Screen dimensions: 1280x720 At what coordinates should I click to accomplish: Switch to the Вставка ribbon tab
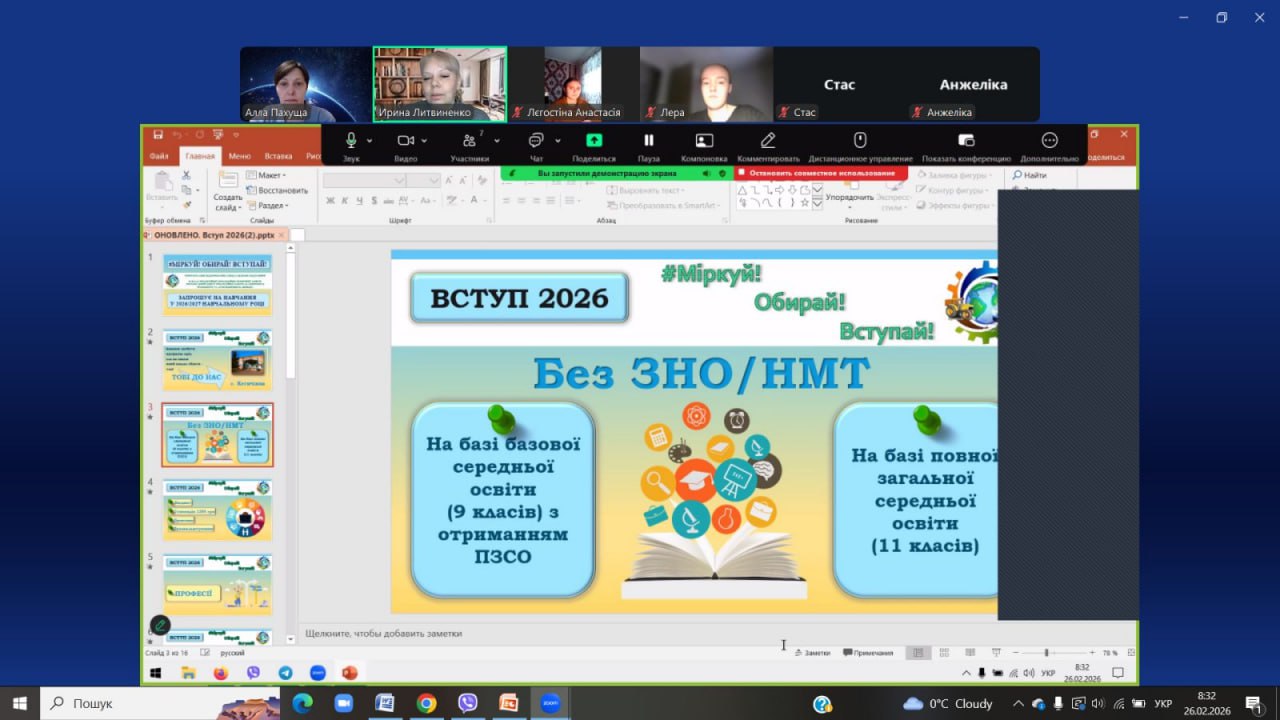(x=278, y=157)
